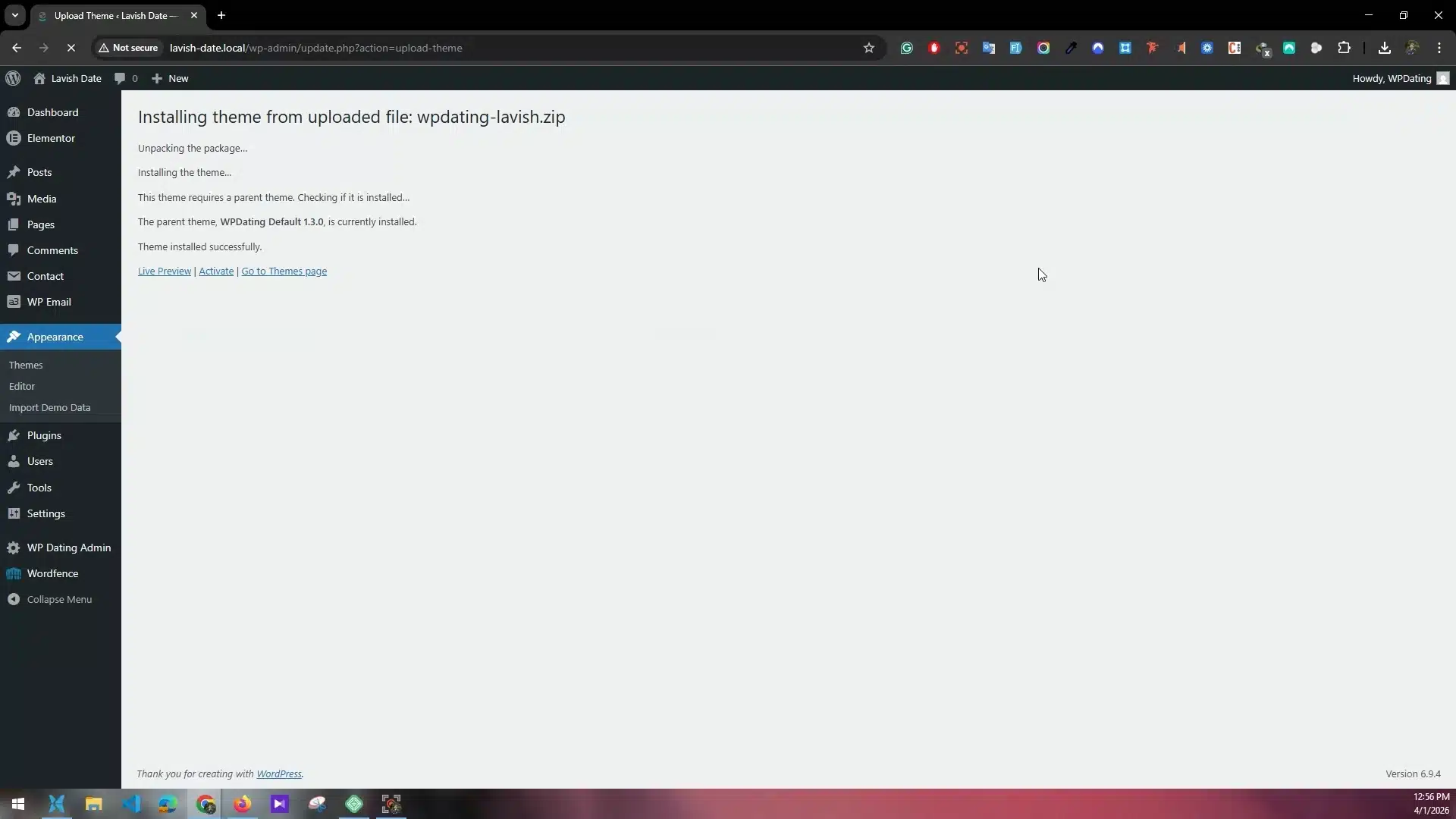The image size is (1456, 819).
Task: Open Chrome downloads icon
Action: pos(1384,48)
